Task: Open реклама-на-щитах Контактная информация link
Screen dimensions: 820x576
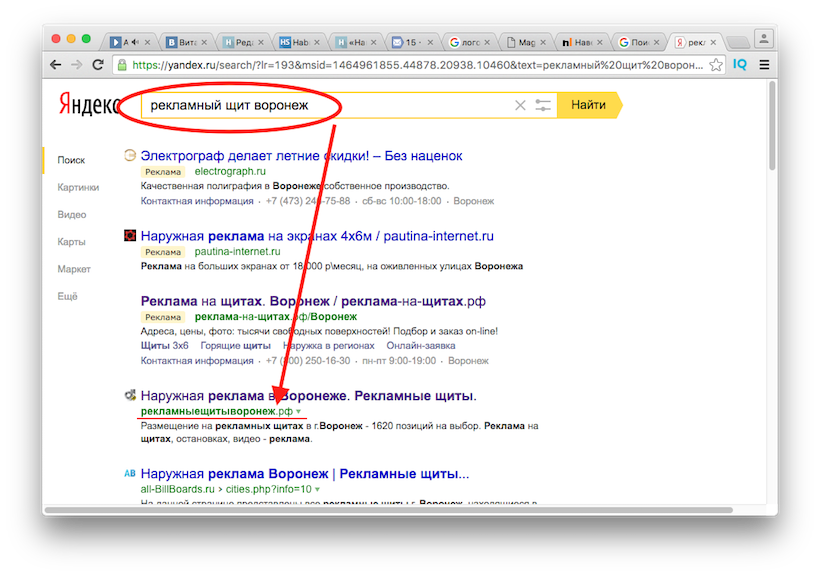Action: (x=197, y=360)
